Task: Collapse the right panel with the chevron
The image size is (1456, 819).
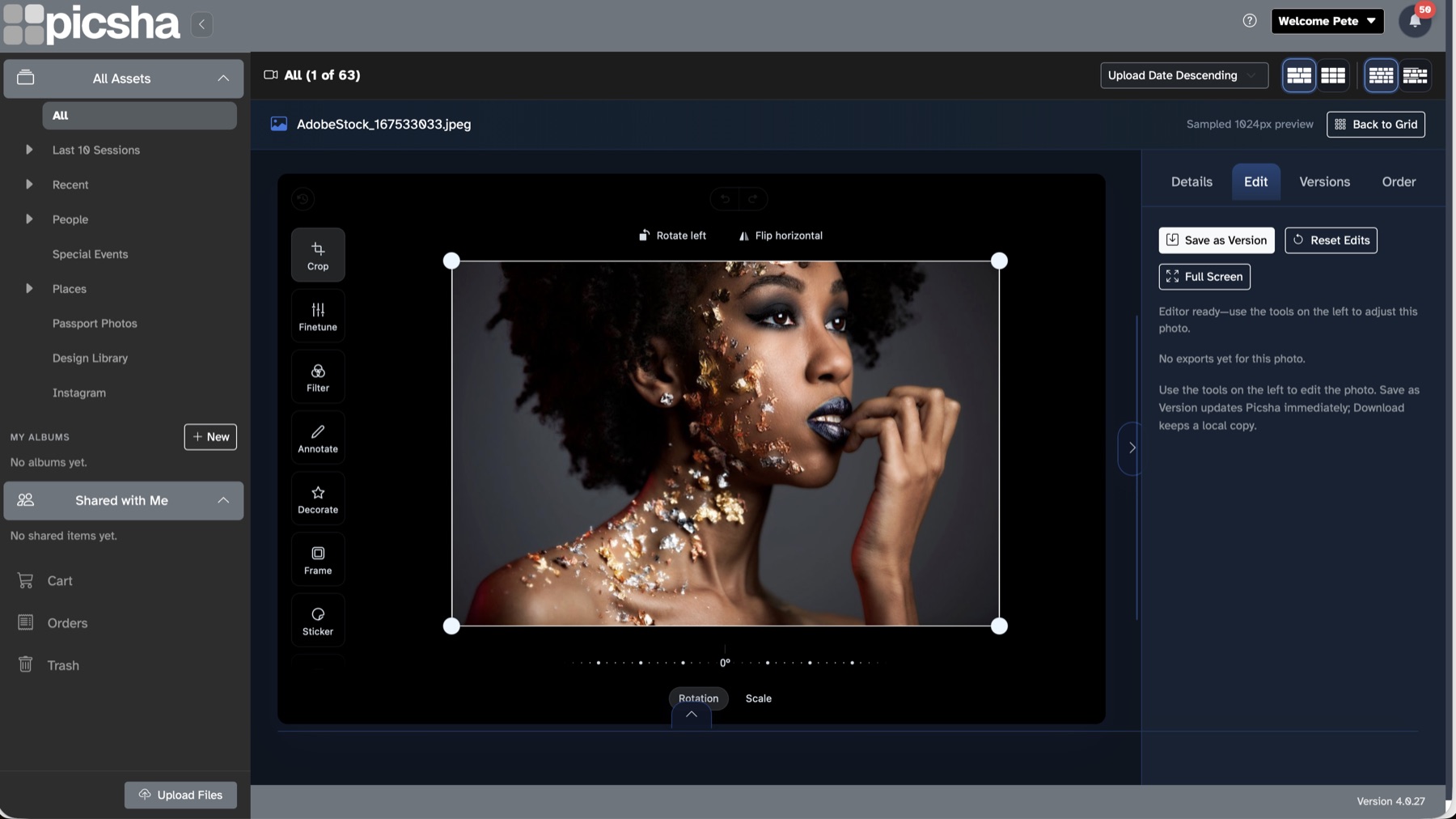Action: click(1131, 448)
